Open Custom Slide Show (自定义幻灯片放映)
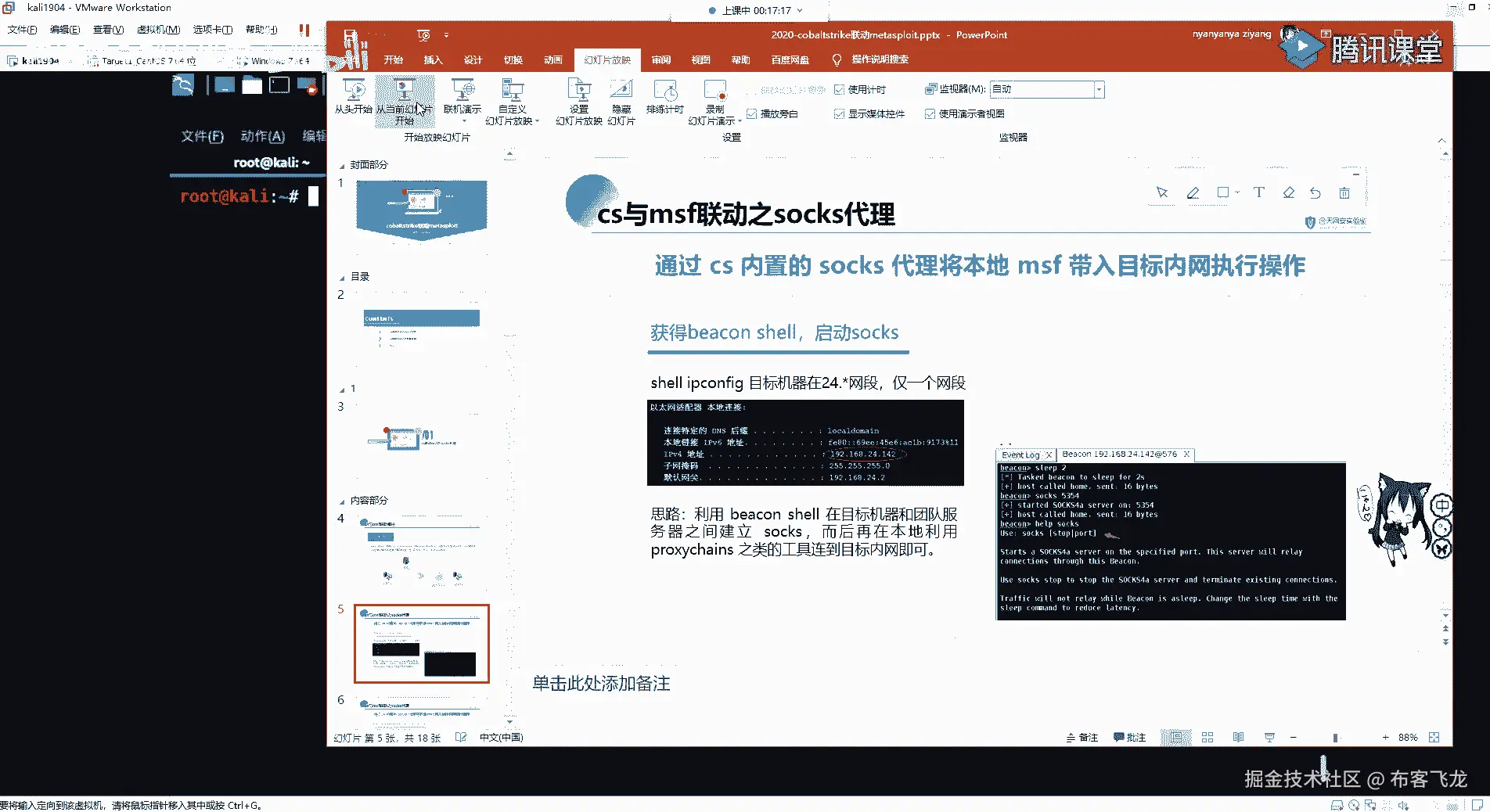The height and width of the screenshot is (812, 1490). pyautogui.click(x=513, y=102)
